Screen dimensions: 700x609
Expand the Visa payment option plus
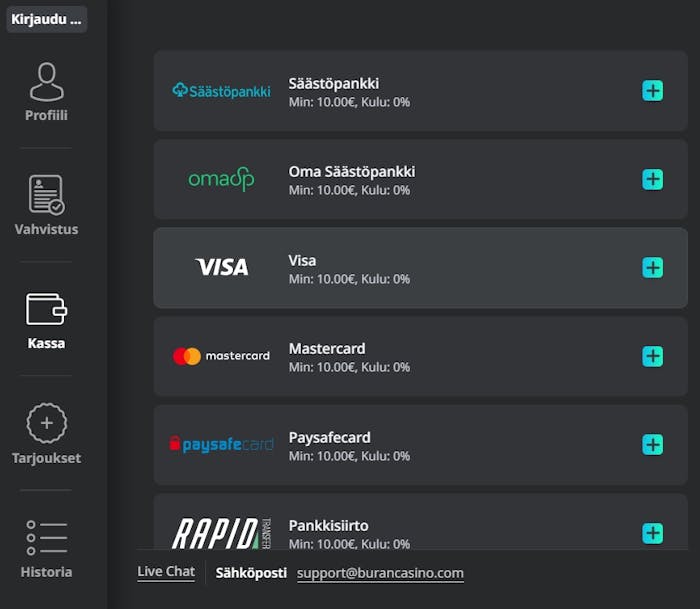coord(652,268)
